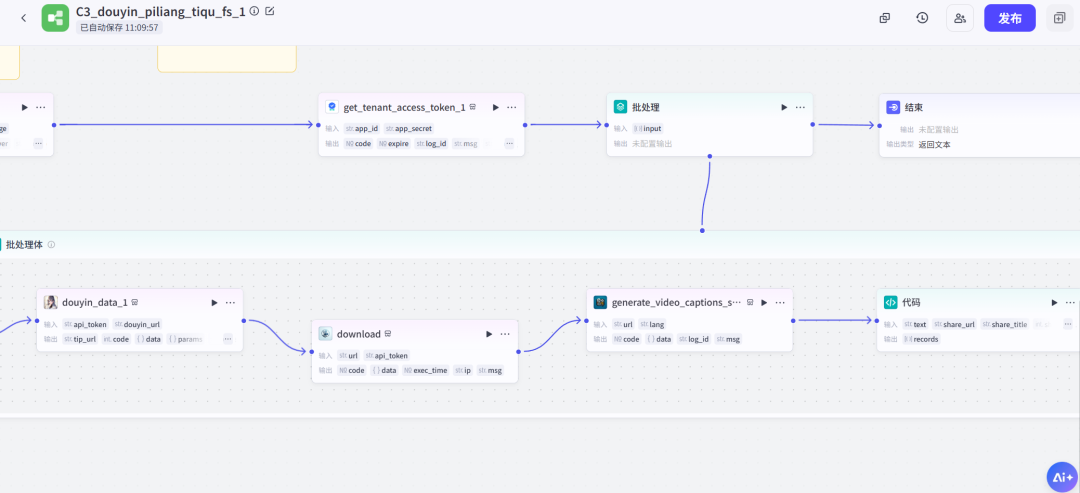The height and width of the screenshot is (493, 1080).
Task: Select app_id input parameter tag
Action: pyautogui.click(x=362, y=128)
